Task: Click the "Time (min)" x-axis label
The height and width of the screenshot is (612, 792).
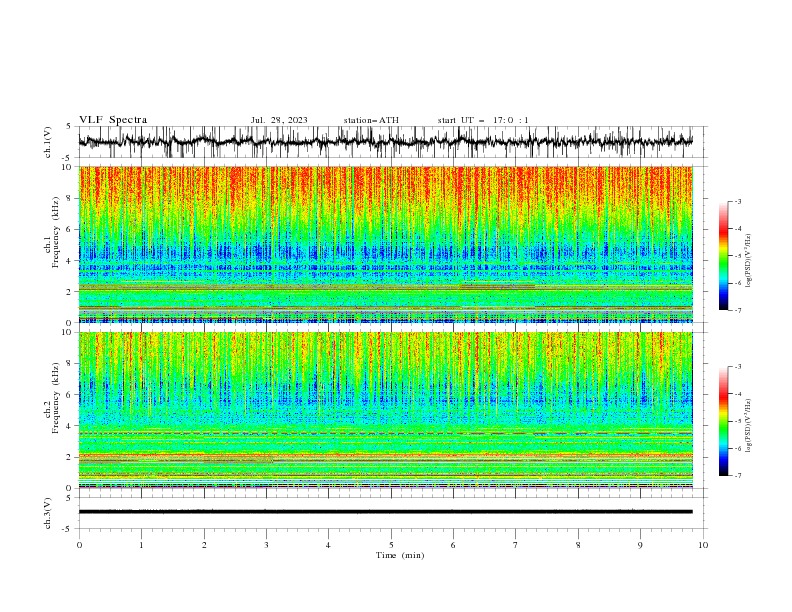Action: coord(400,555)
